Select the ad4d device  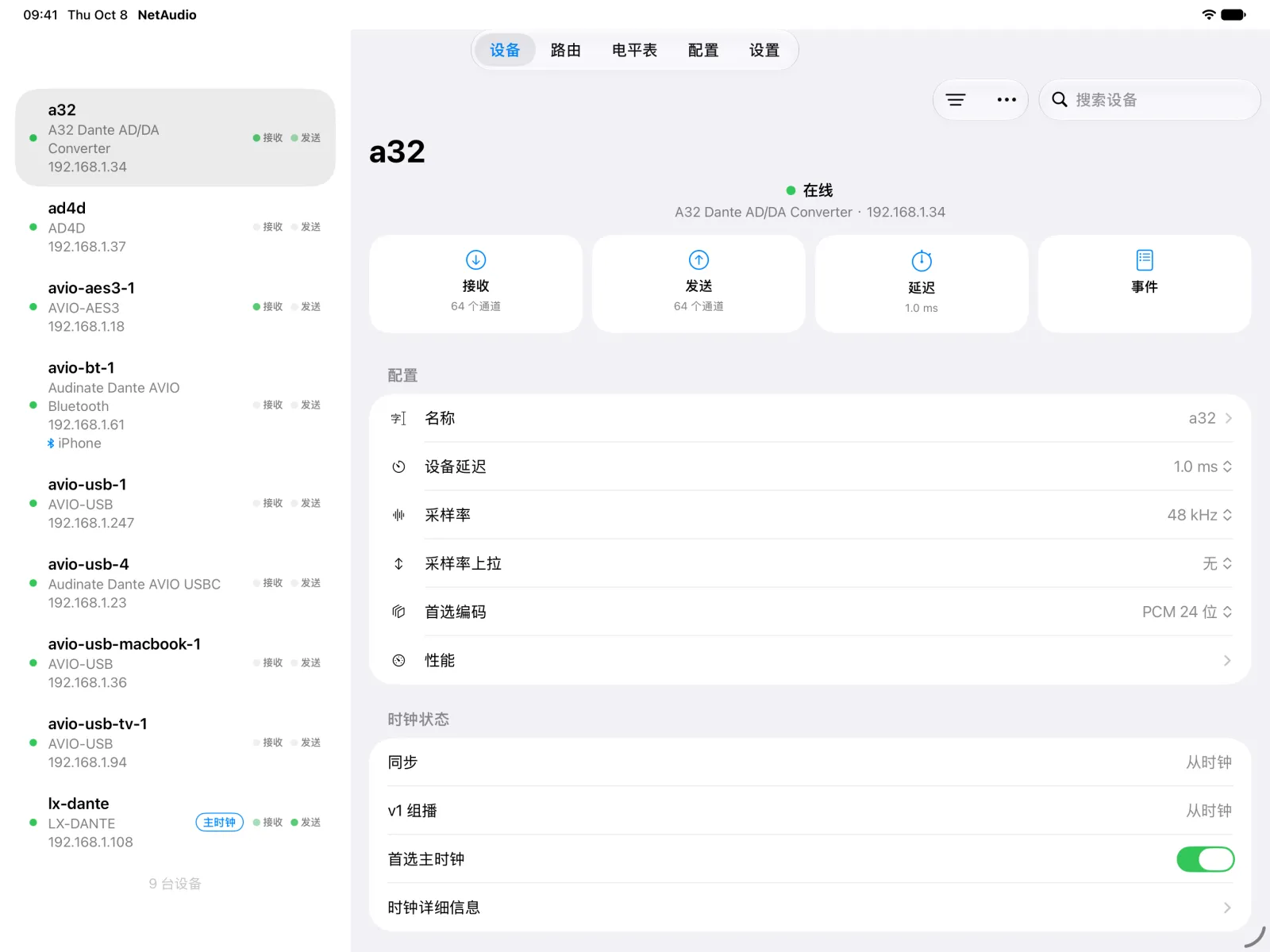coord(175,227)
